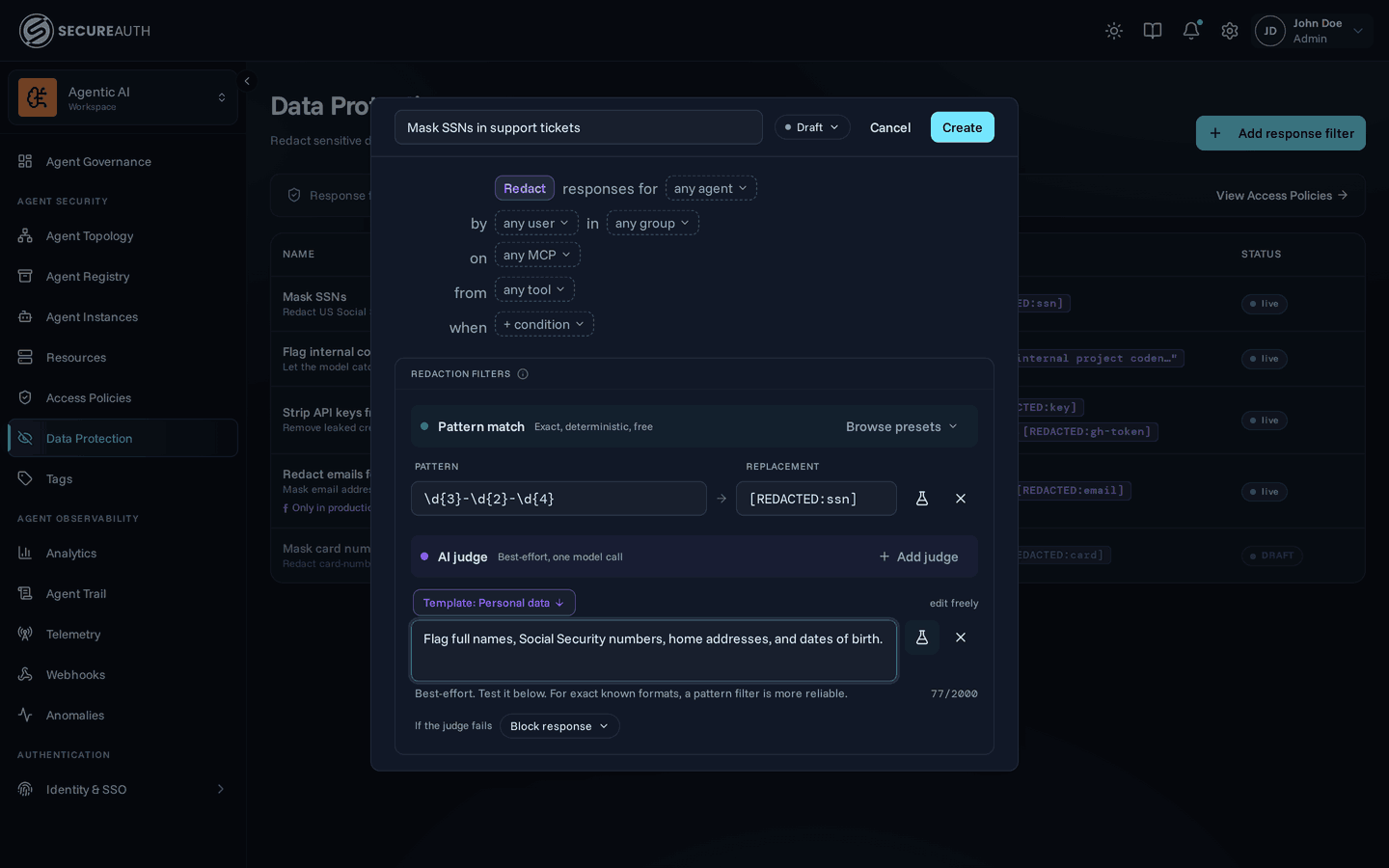The width and height of the screenshot is (1389, 868).
Task: Click the Agentic AI workspace icon
Action: click(38, 97)
